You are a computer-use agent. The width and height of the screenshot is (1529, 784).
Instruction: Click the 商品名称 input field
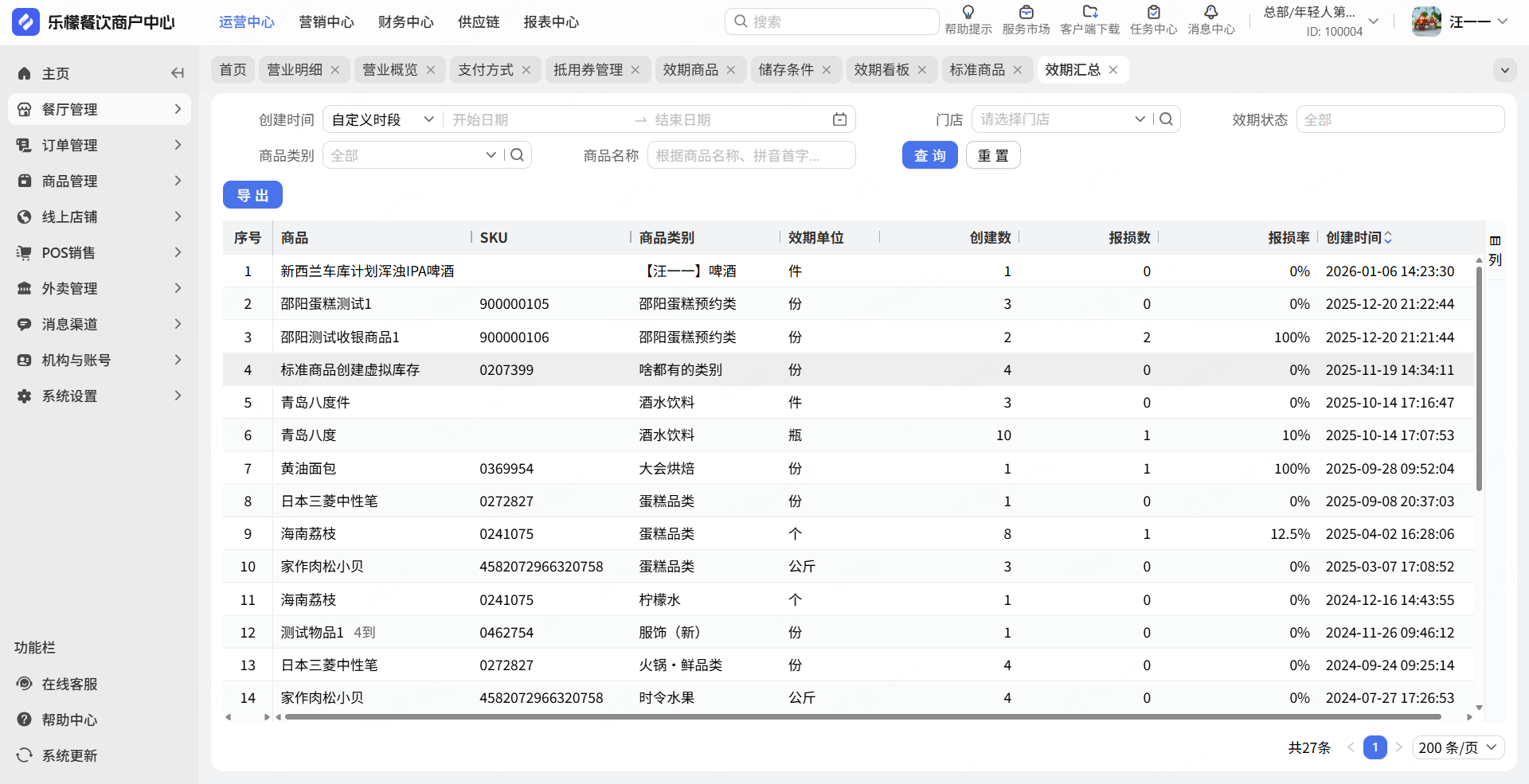[x=751, y=155]
